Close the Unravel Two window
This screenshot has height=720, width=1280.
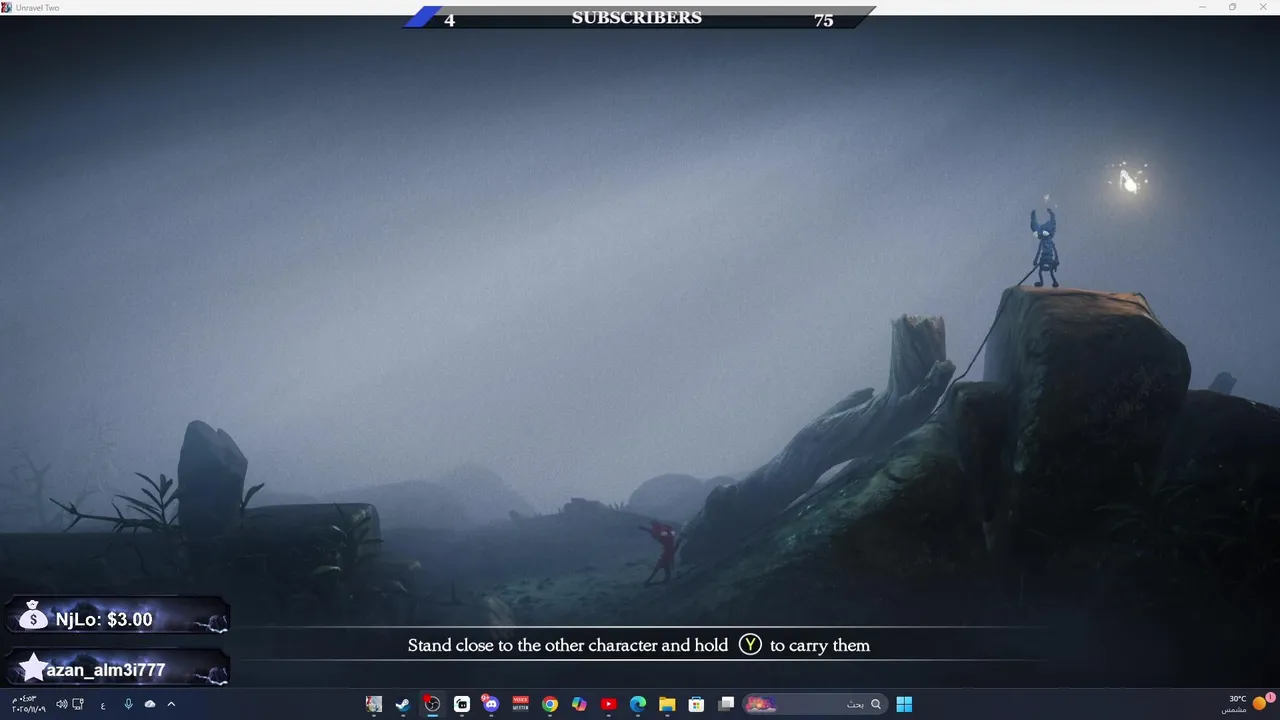(1262, 7)
